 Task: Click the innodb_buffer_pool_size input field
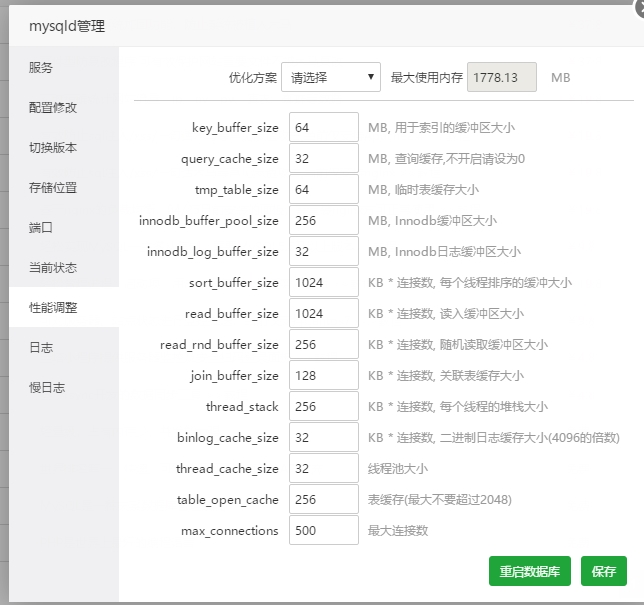324,220
